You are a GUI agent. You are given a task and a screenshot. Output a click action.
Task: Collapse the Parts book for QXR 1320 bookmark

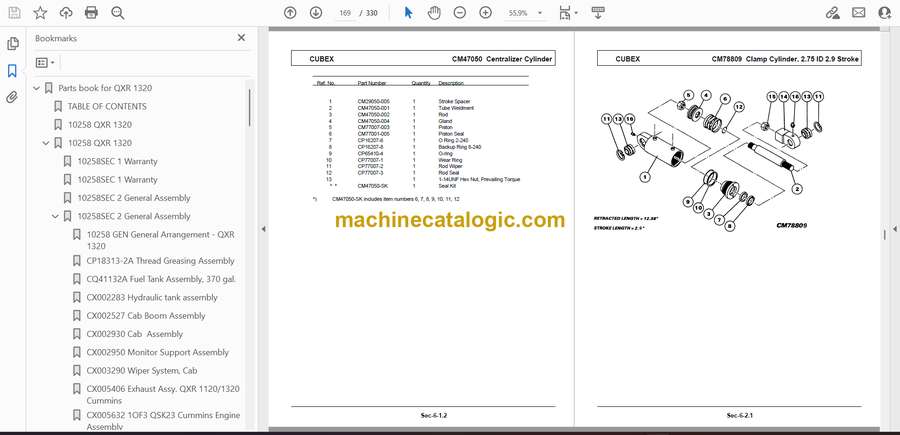[37, 88]
